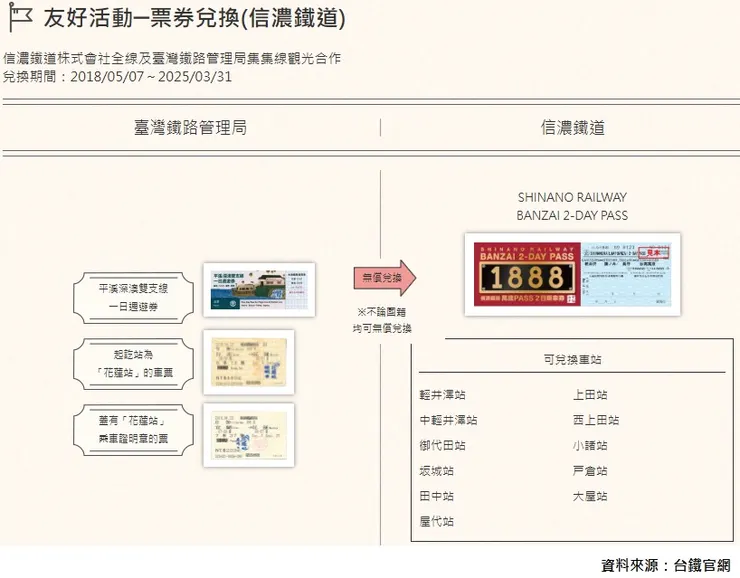Image resolution: width=740 pixels, height=578 pixels.
Task: Click the station 御代田站
Action: coord(442,445)
